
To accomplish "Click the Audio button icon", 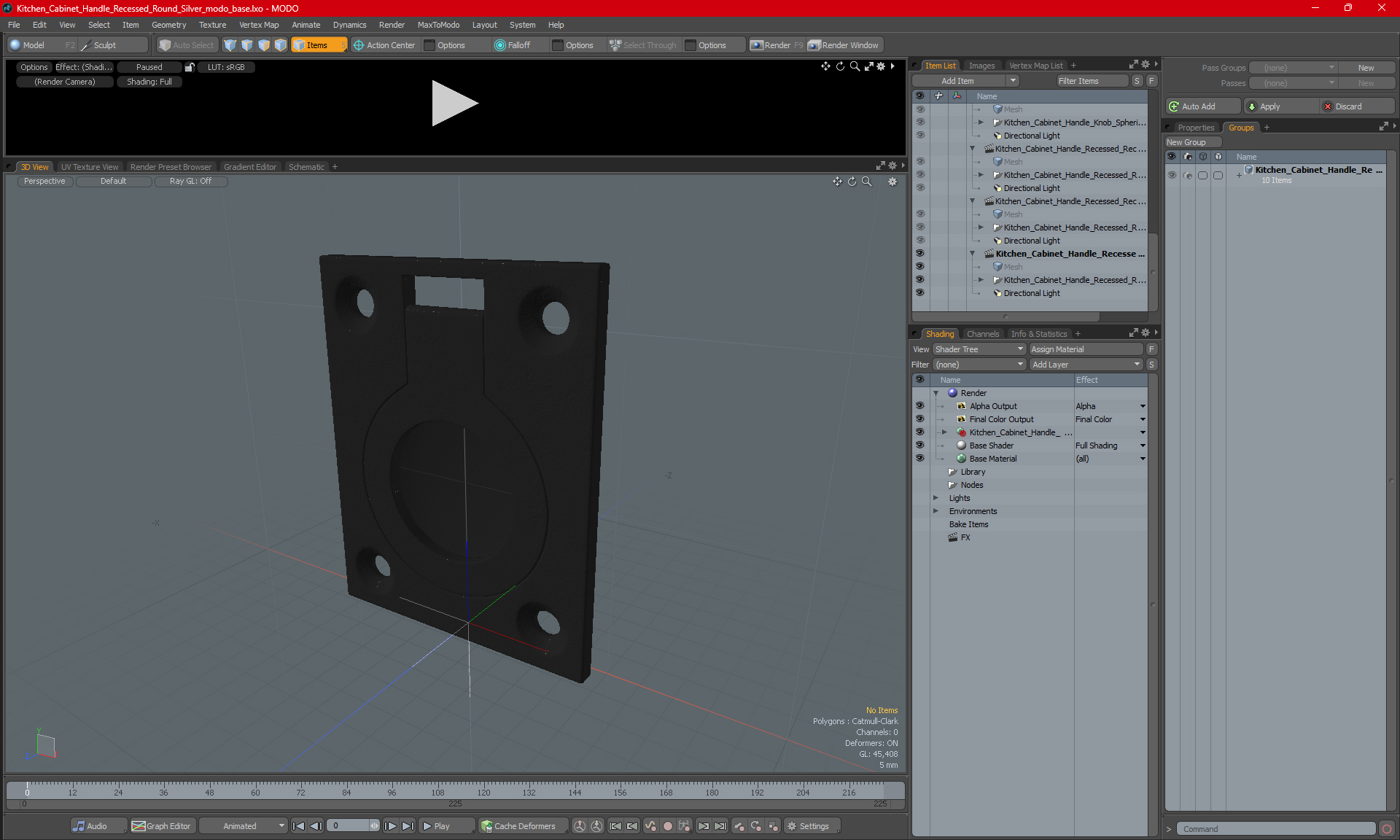I will pyautogui.click(x=79, y=826).
